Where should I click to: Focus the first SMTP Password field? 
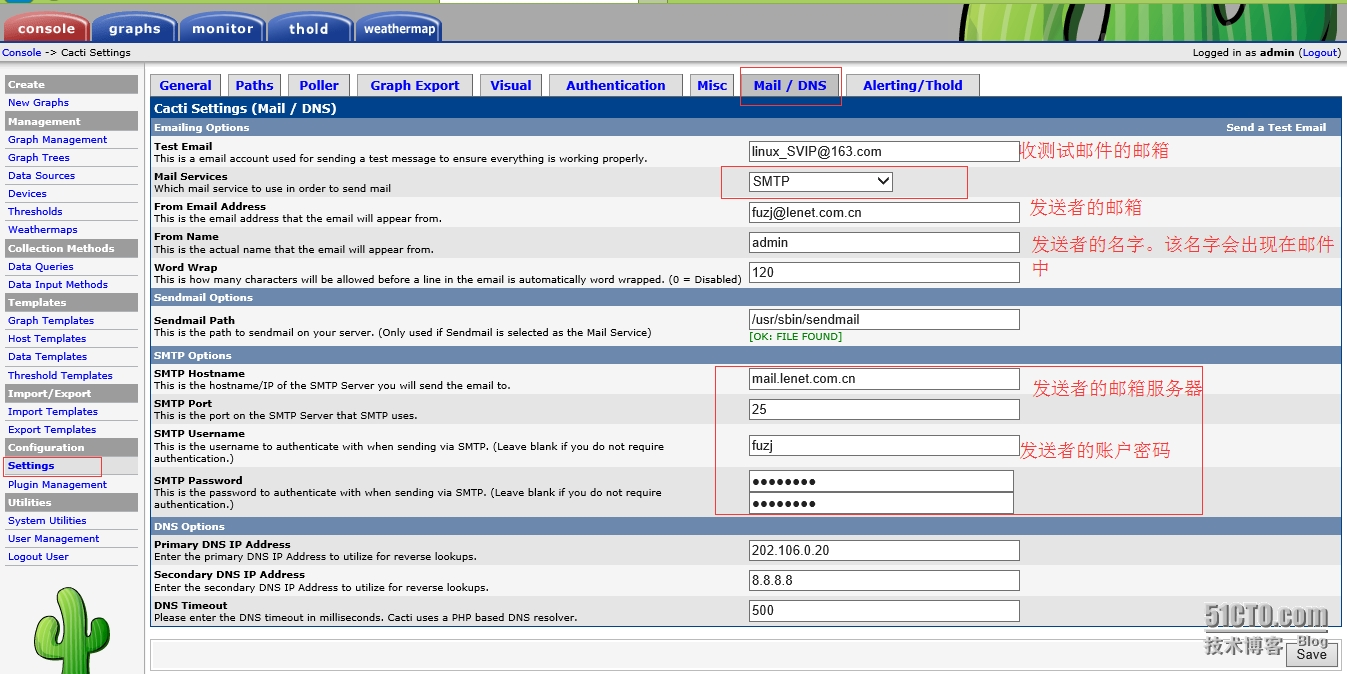[x=881, y=481]
